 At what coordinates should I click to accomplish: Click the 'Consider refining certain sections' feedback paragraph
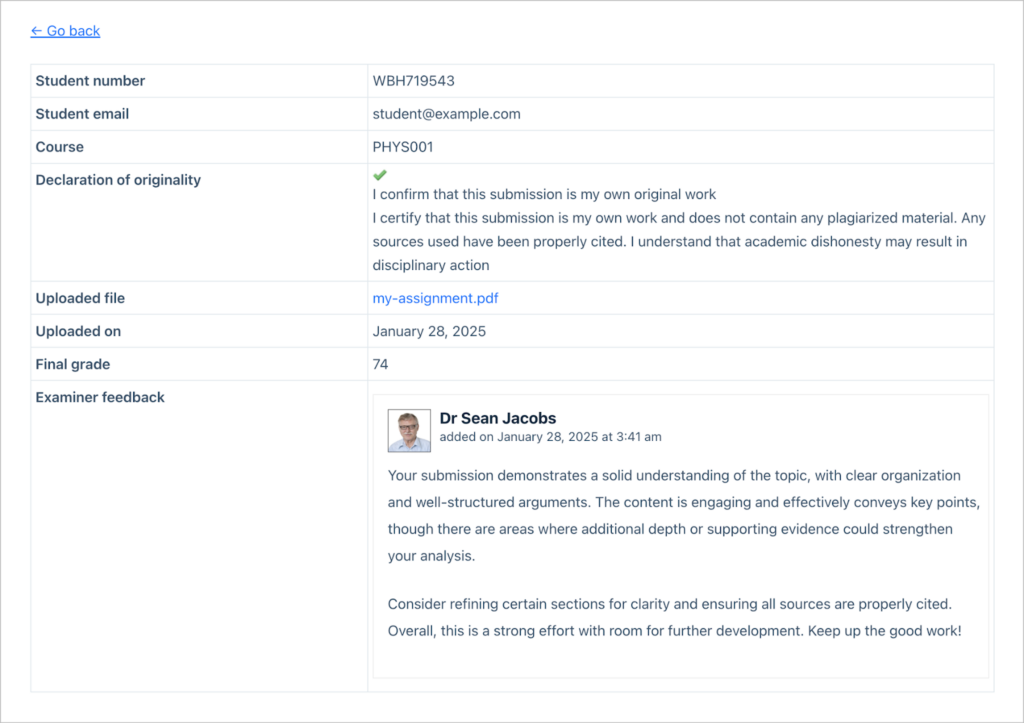[675, 617]
